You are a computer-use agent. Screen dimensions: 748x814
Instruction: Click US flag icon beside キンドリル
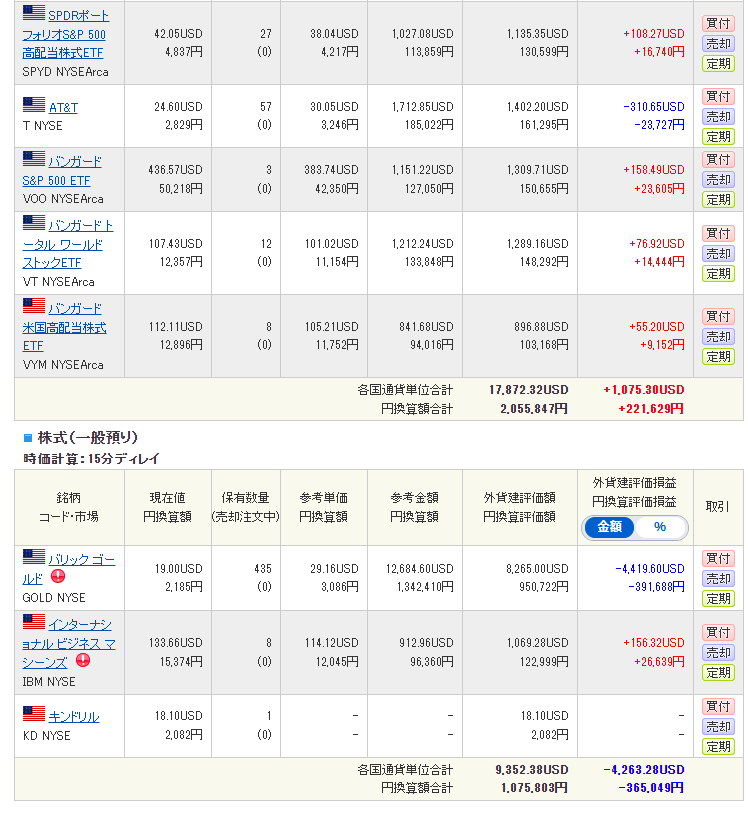[x=34, y=714]
